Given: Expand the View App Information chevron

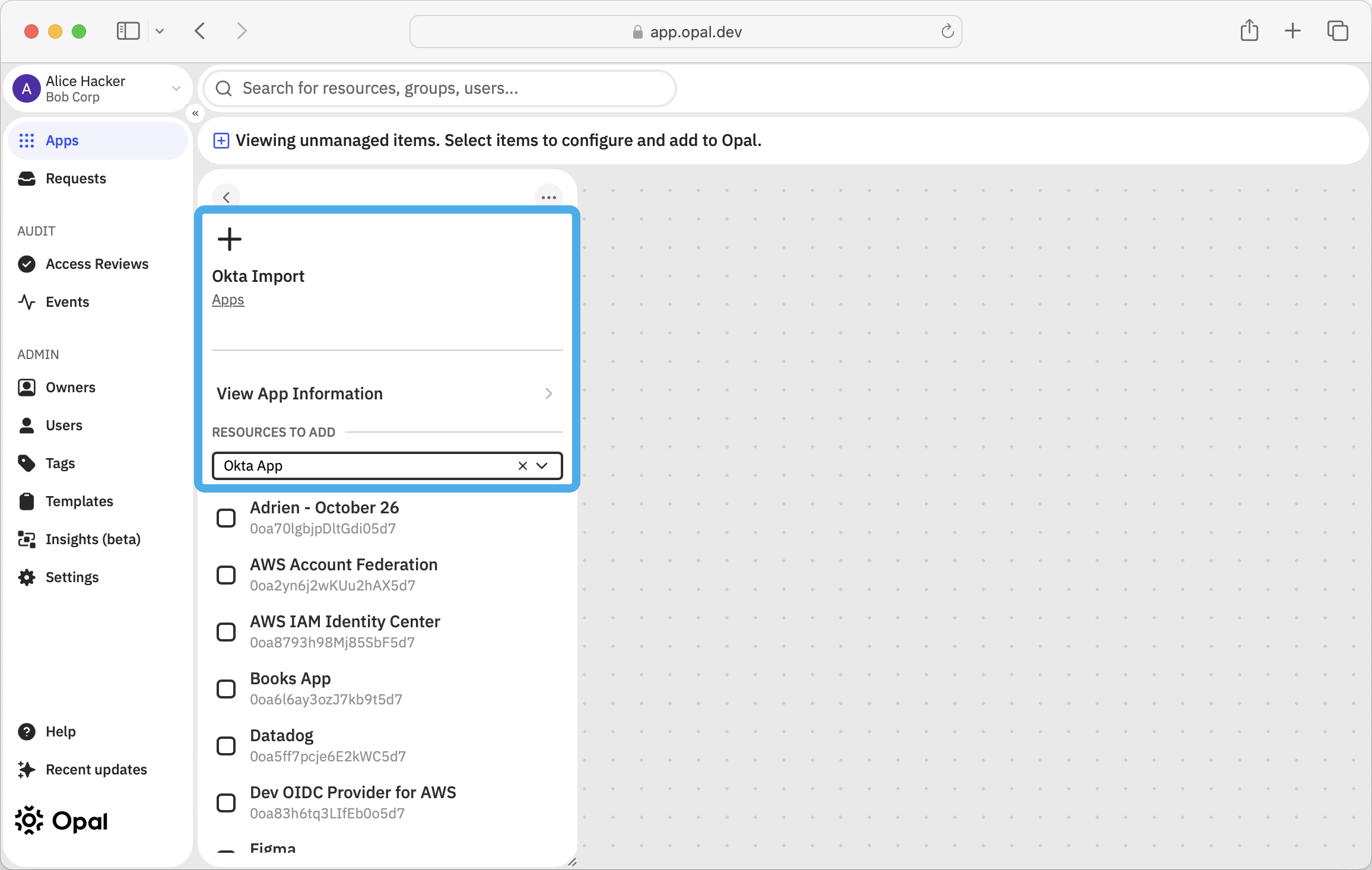Looking at the screenshot, I should click(x=549, y=393).
